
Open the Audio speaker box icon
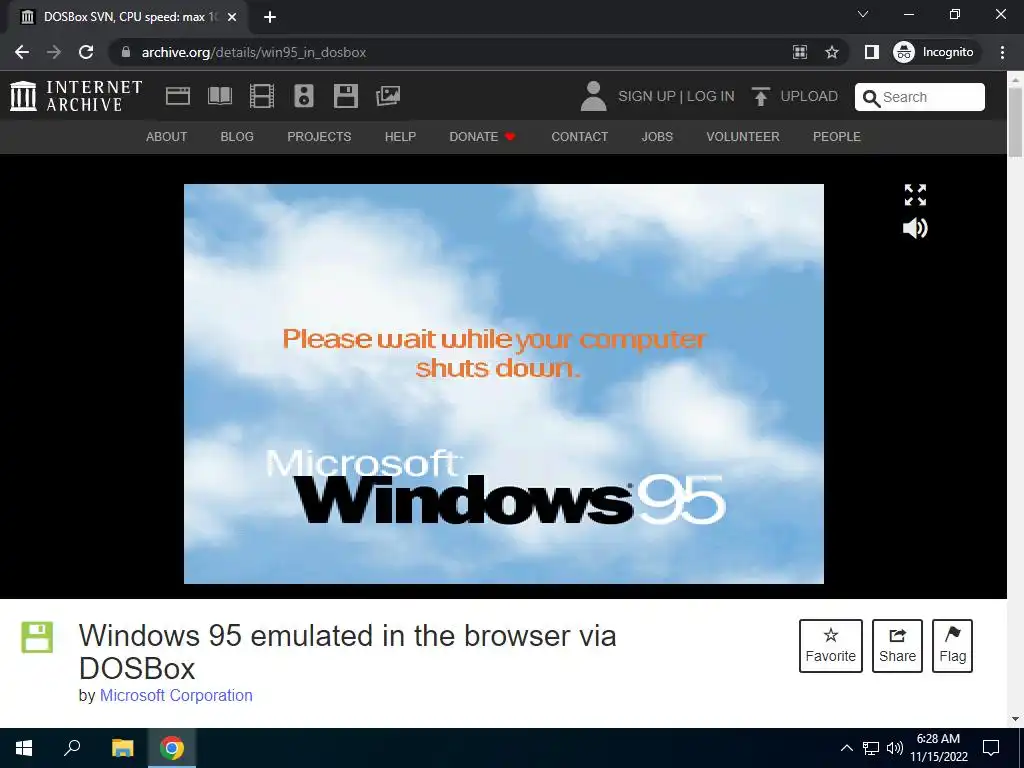[x=304, y=96]
